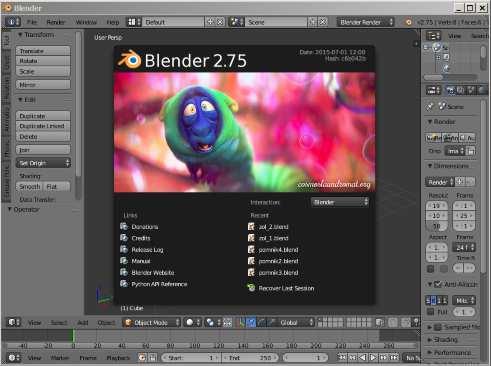Click the timeline green current frame marker
Screen dimensions: 491x366
pos(73,335)
